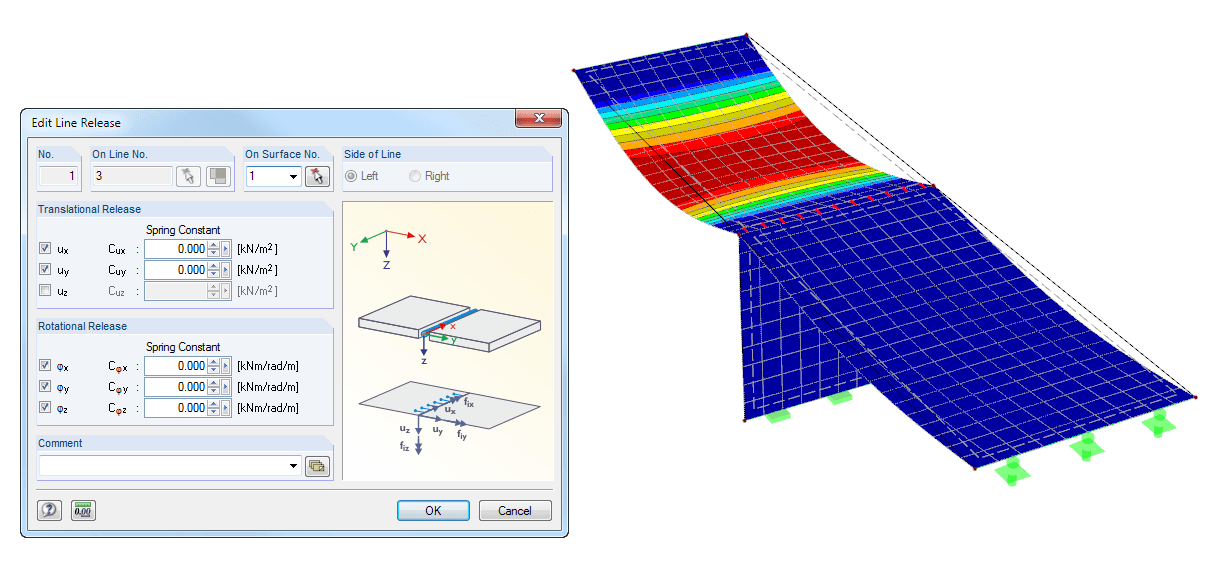Click the Cφz spin arrows
This screenshot has height=569, width=1219.
pyautogui.click(x=213, y=408)
